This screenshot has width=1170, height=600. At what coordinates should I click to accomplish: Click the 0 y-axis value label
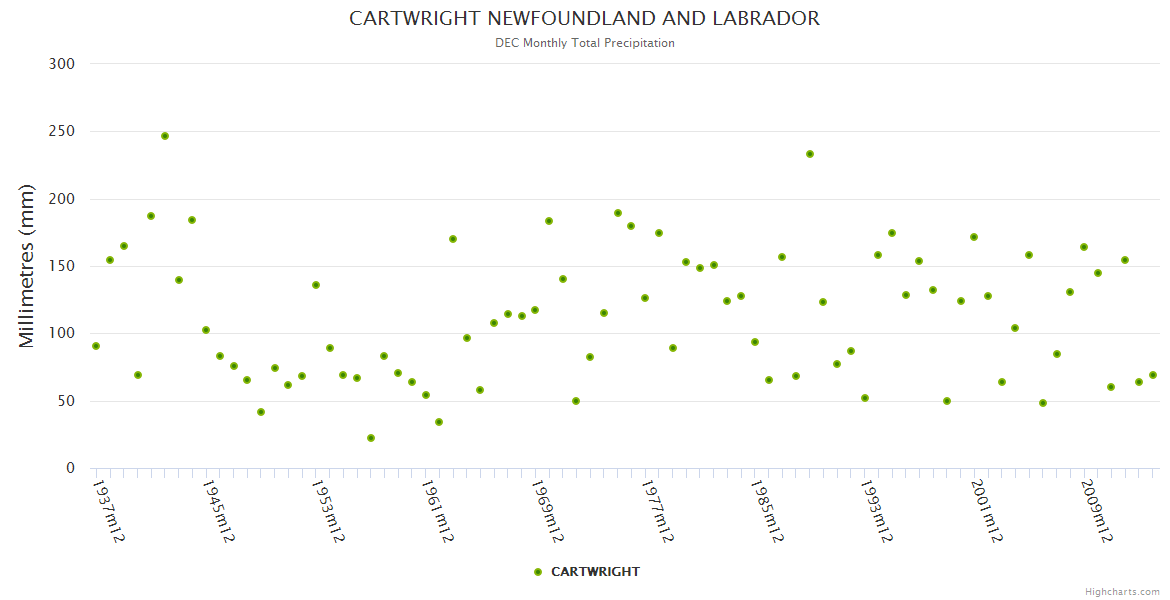(70, 468)
